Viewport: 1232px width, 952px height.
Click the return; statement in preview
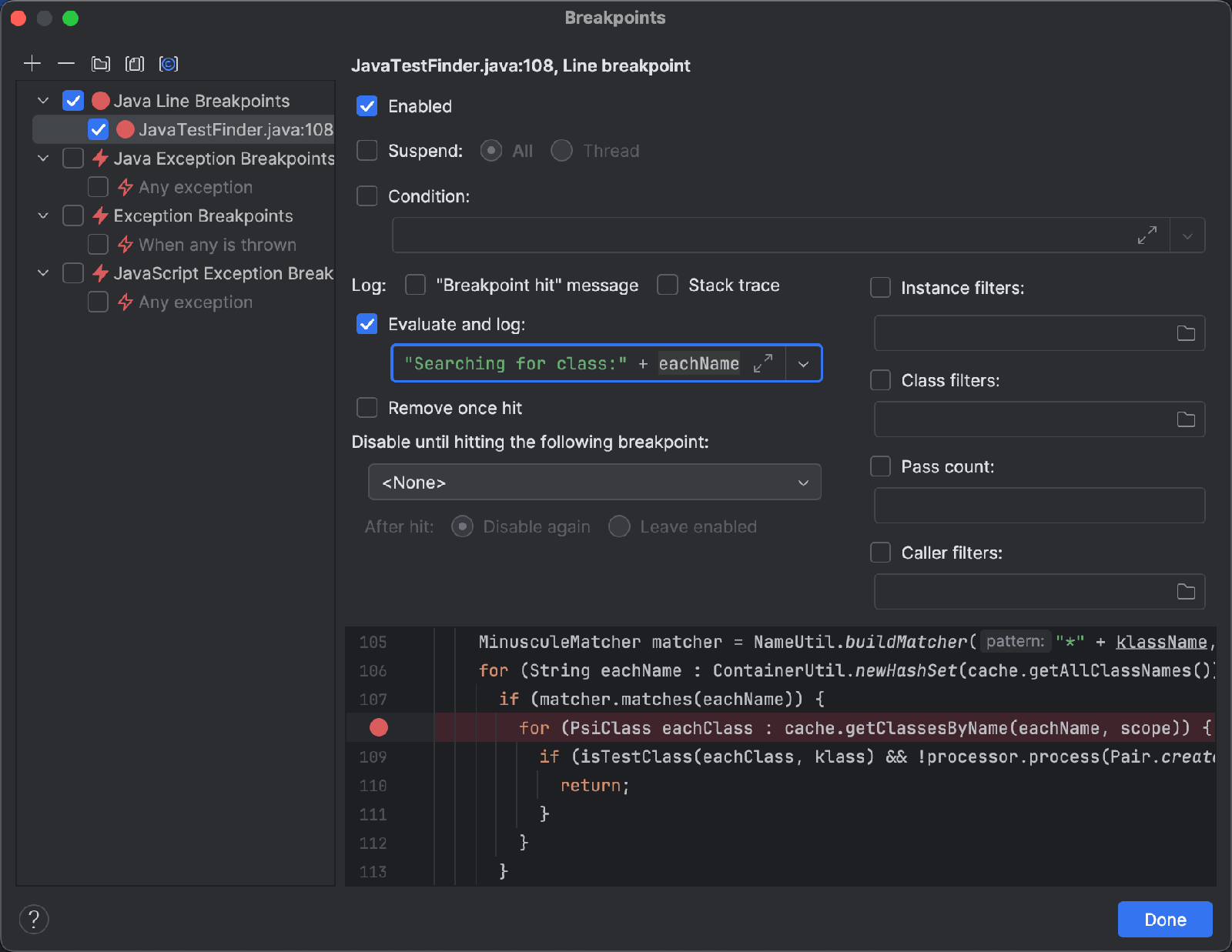tap(594, 785)
